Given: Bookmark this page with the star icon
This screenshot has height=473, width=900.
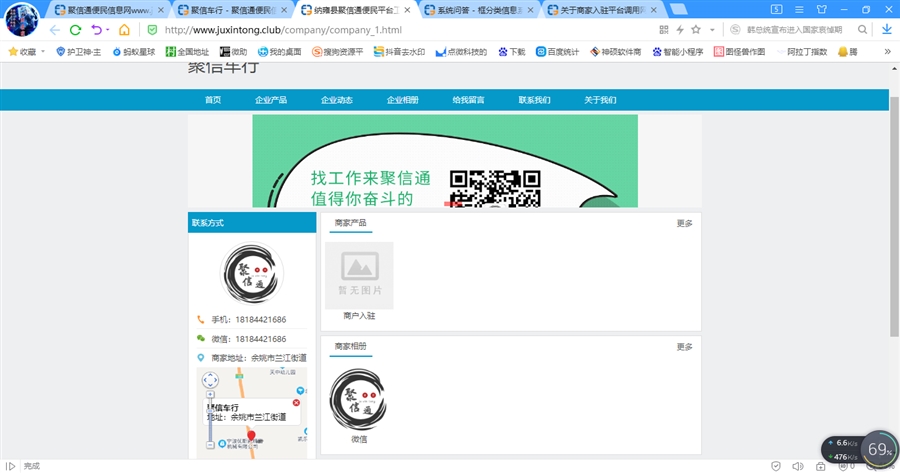Looking at the screenshot, I should [x=696, y=30].
